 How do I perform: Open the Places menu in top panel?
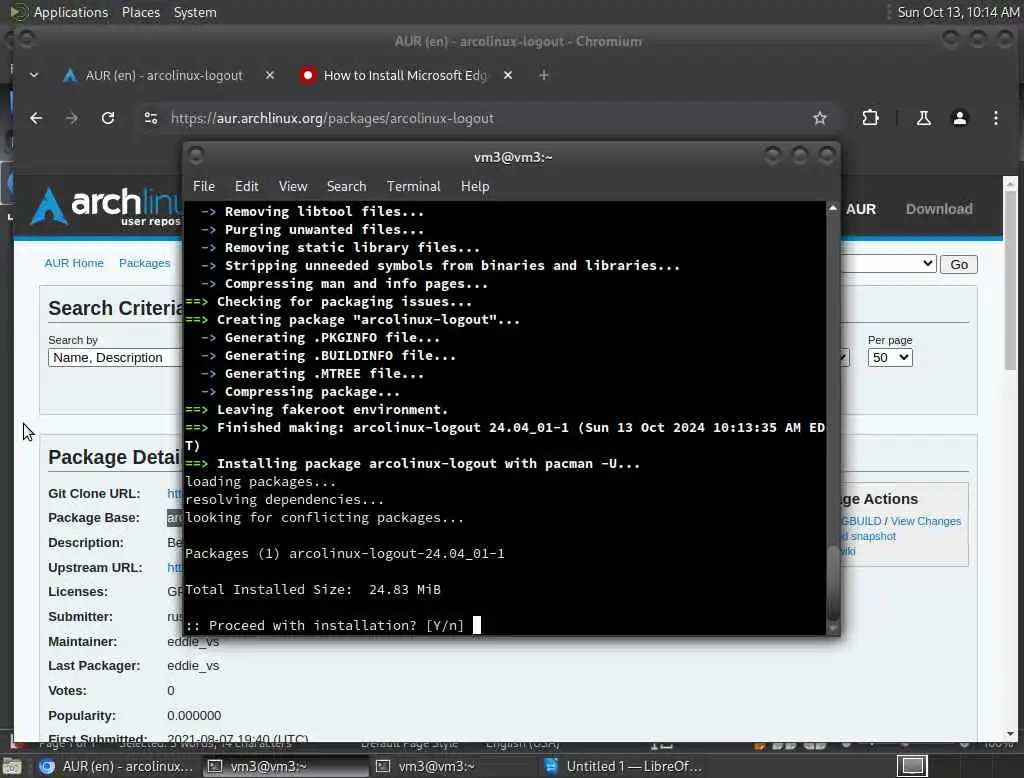click(141, 12)
